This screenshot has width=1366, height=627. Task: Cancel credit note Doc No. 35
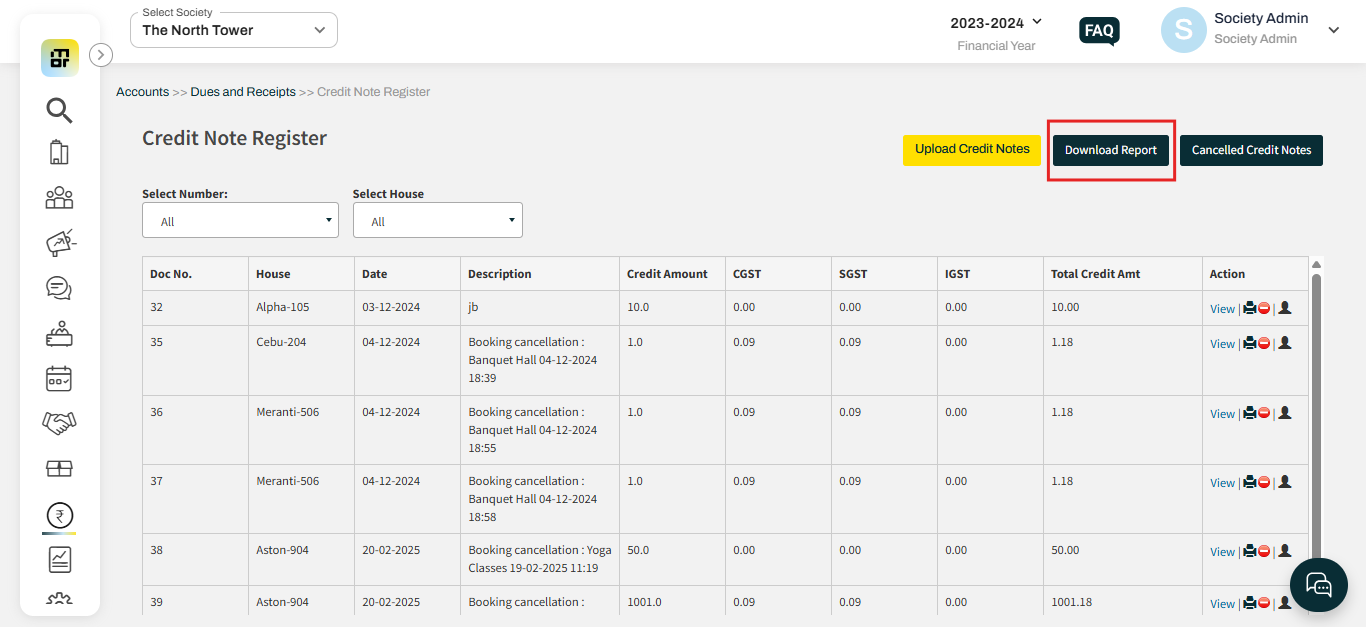coord(1264,343)
